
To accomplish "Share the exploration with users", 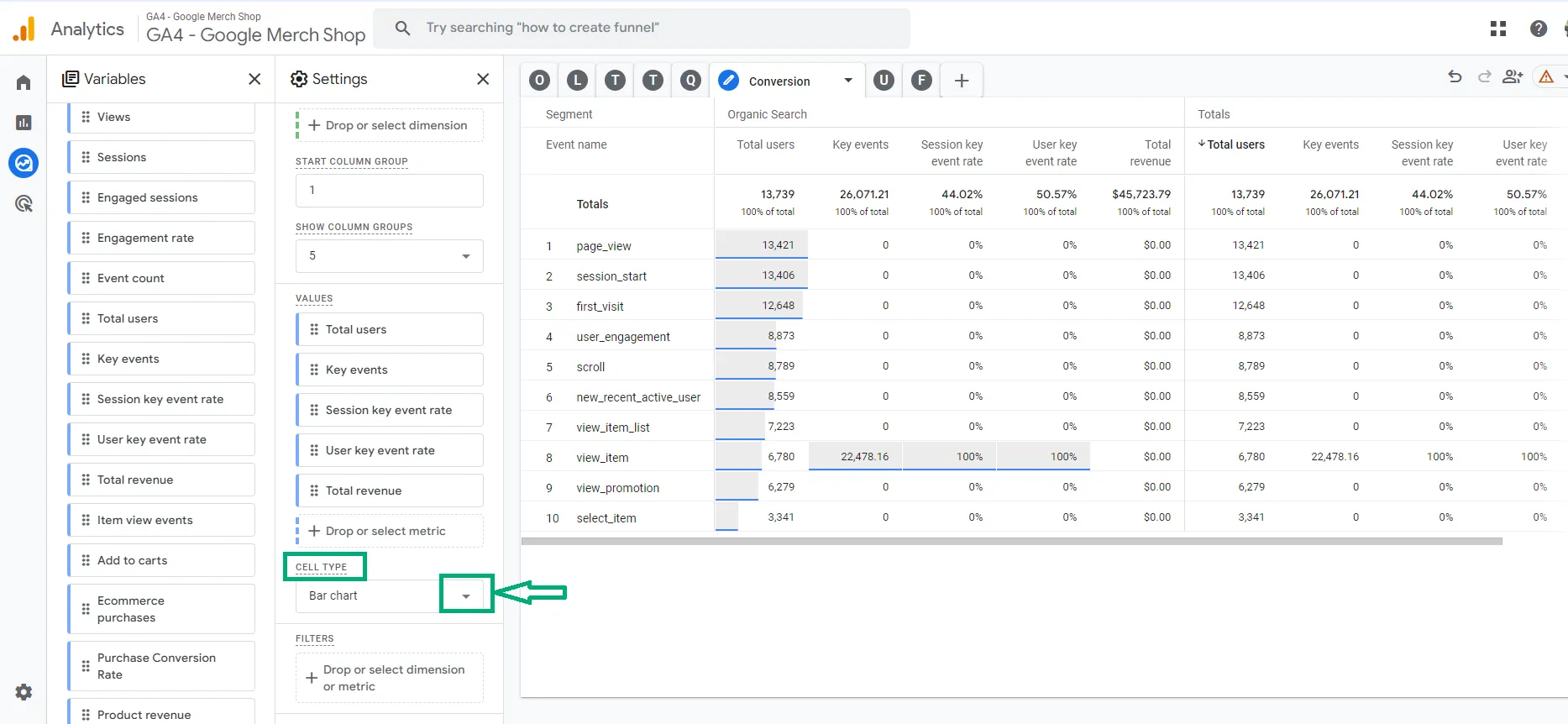I will pos(1513,77).
